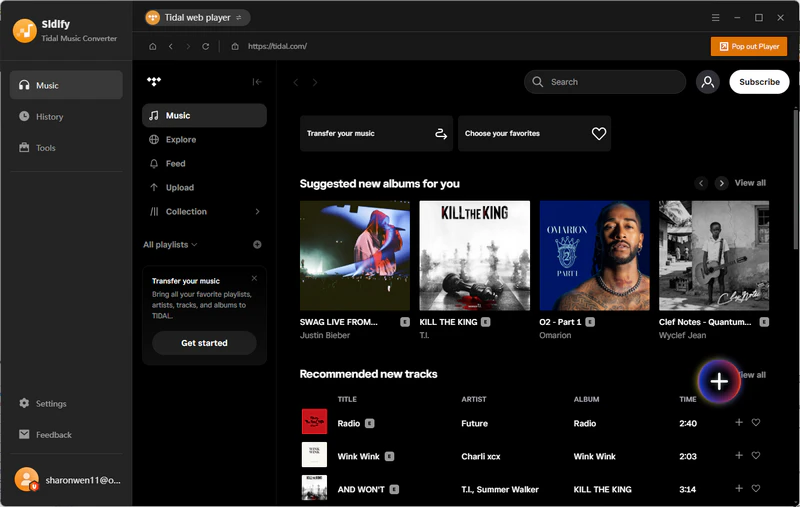Screen dimensions: 800x507
Task: Click the Wink Wink album name in track row
Action: tap(594, 457)
